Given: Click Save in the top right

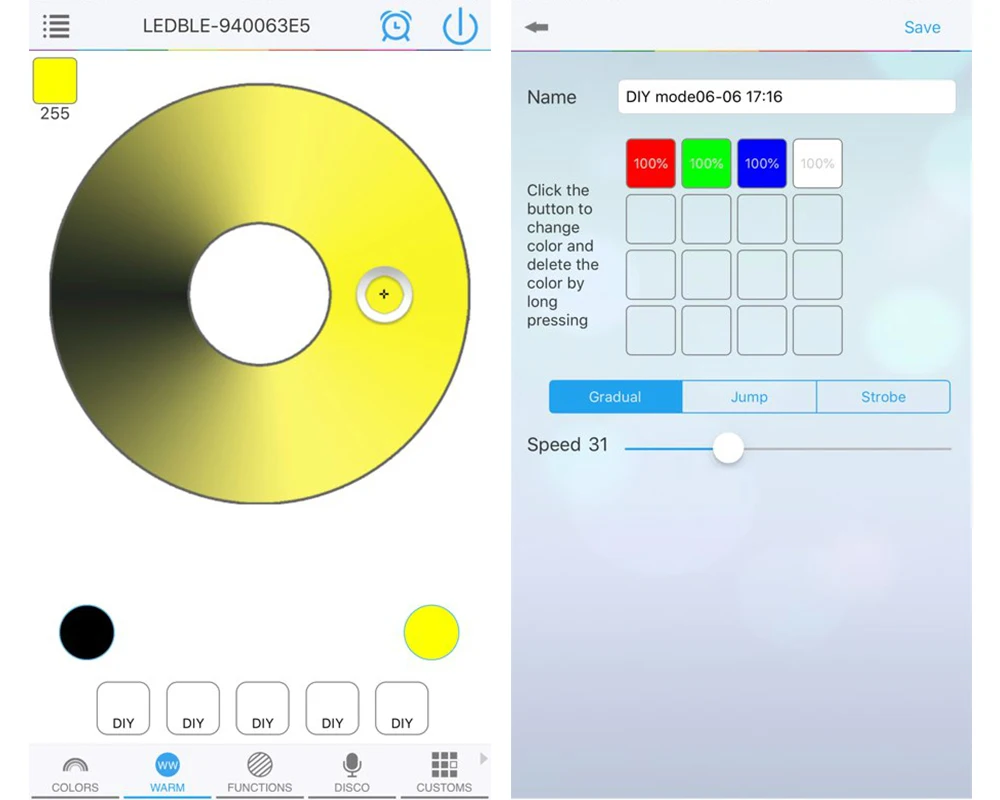Looking at the screenshot, I should point(922,27).
